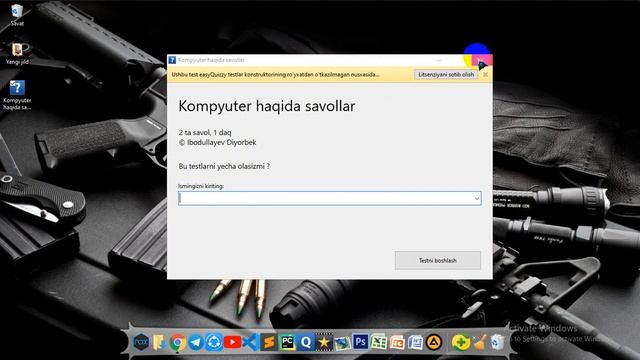640x360 pixels.
Task: Open the green plus antivirus icon in dock
Action: [460, 342]
